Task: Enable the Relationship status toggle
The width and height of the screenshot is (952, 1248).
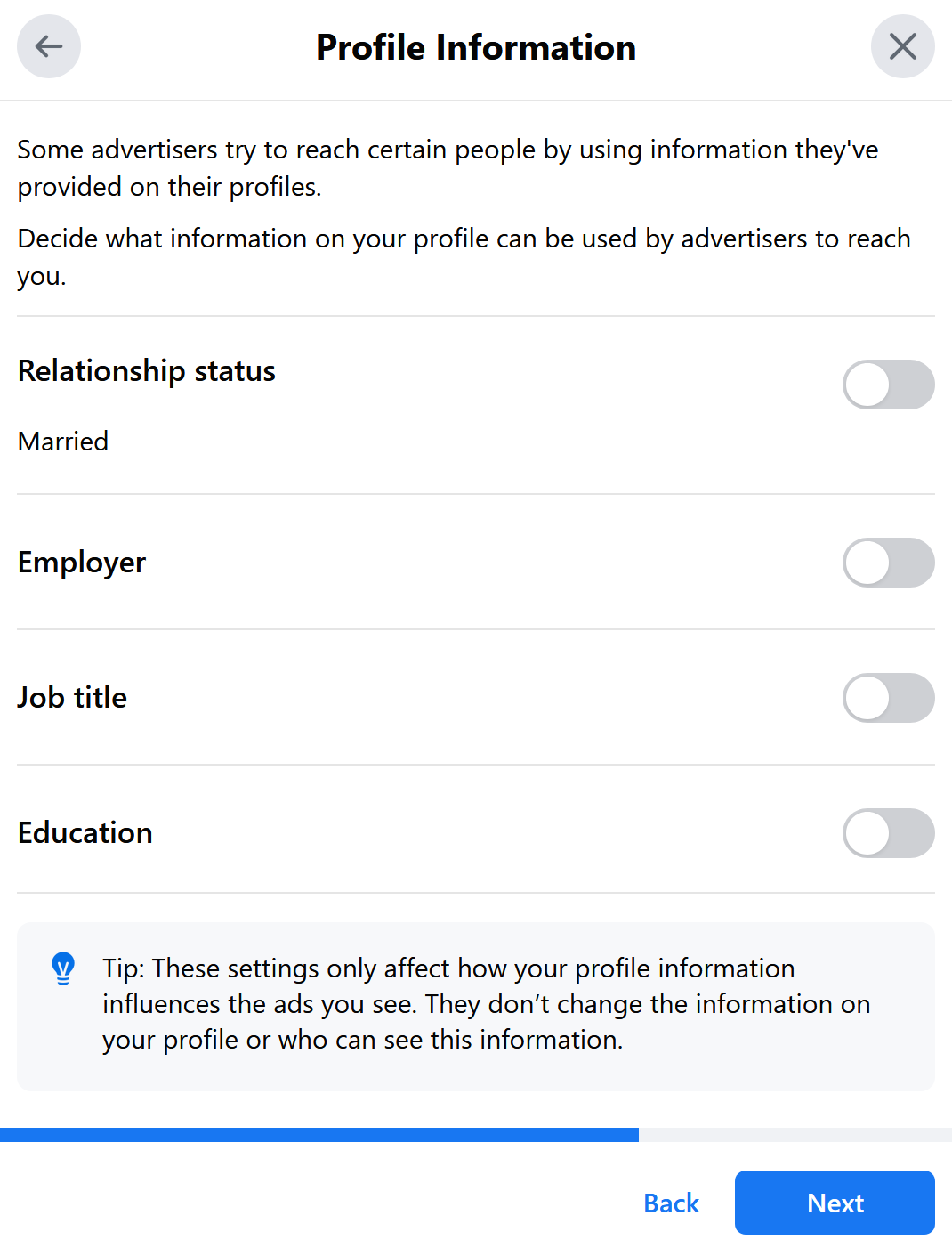Action: [x=888, y=385]
